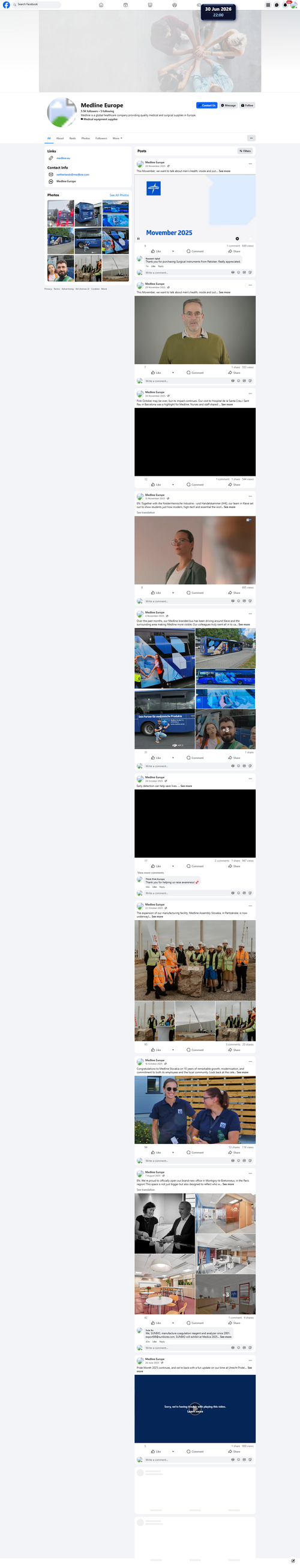Open options menu of 24 October 2025 post
This screenshot has width=300, height=1568.
pos(250,906)
